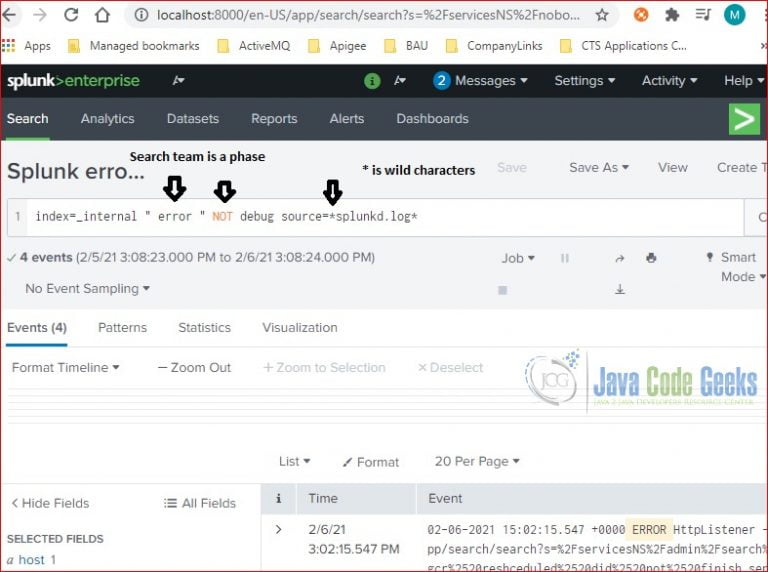The image size is (768, 572).
Task: Change the 20 Per Page dropdown
Action: (x=477, y=461)
